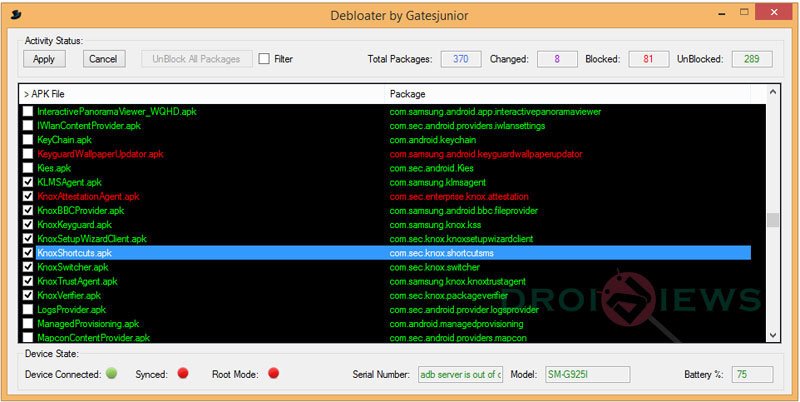The height and width of the screenshot is (402, 800).
Task: Select com.samsung.klmsagent package text
Action: (x=438, y=182)
